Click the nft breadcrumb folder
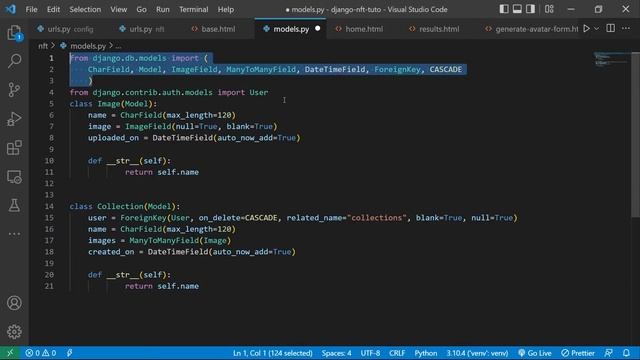This screenshot has height=360, width=640. (x=43, y=46)
